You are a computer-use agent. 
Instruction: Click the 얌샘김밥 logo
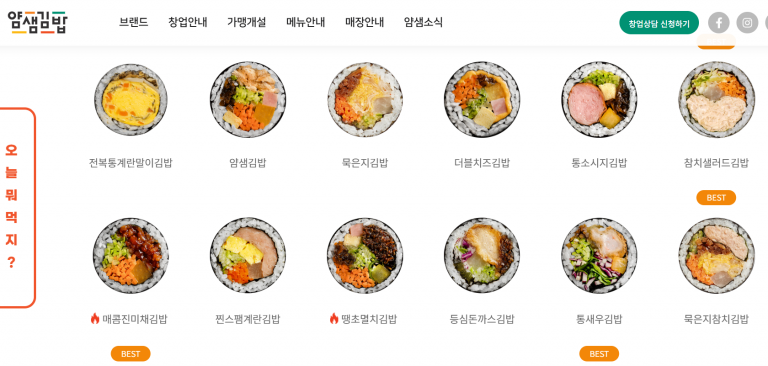[x=38, y=22]
